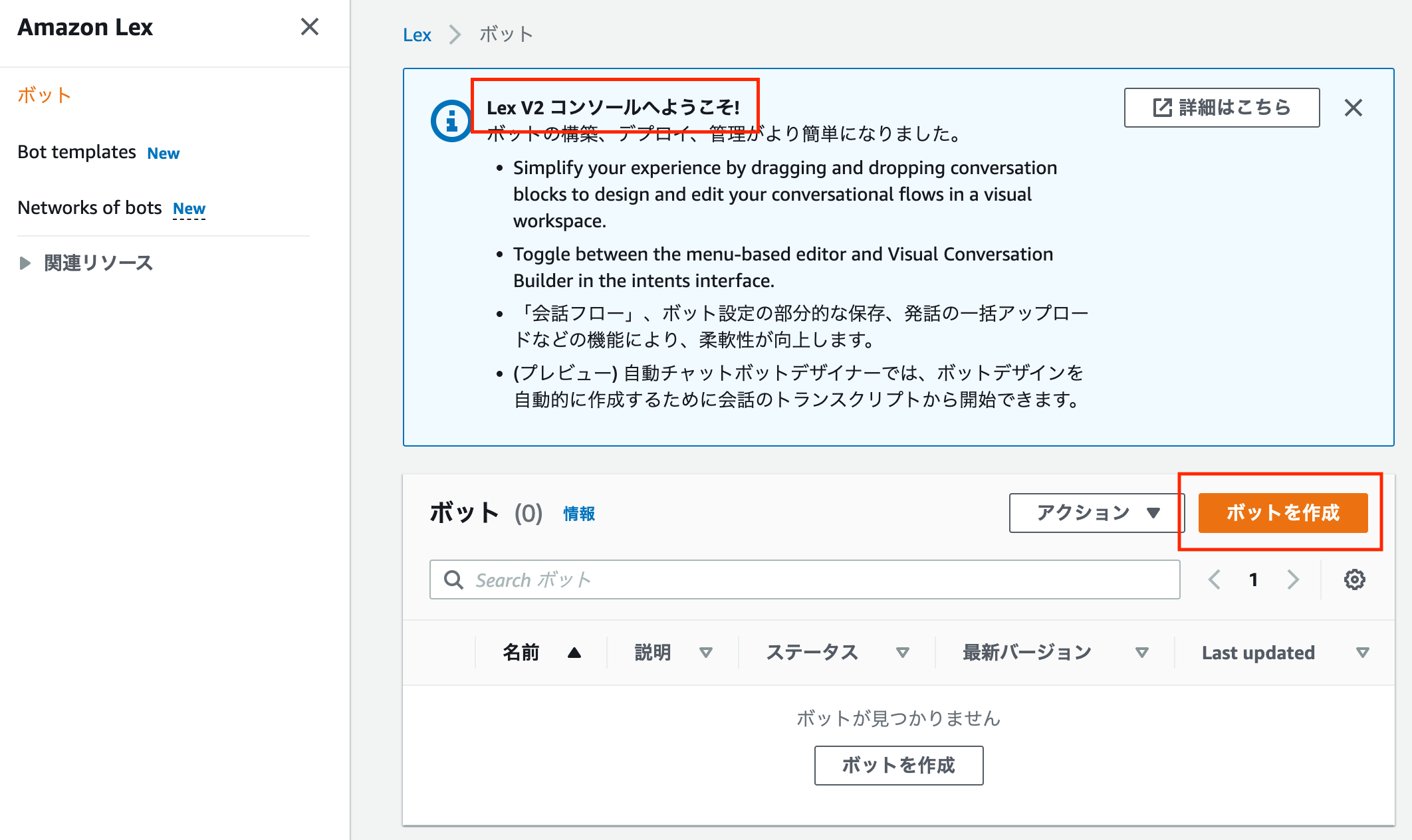Dismiss the Lex V2 welcome banner
1412x840 pixels.
click(x=1353, y=108)
